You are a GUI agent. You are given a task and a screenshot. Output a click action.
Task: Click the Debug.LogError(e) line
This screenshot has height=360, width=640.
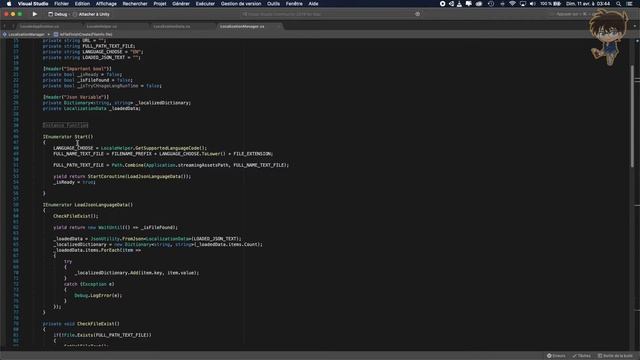pyautogui.click(x=98, y=296)
